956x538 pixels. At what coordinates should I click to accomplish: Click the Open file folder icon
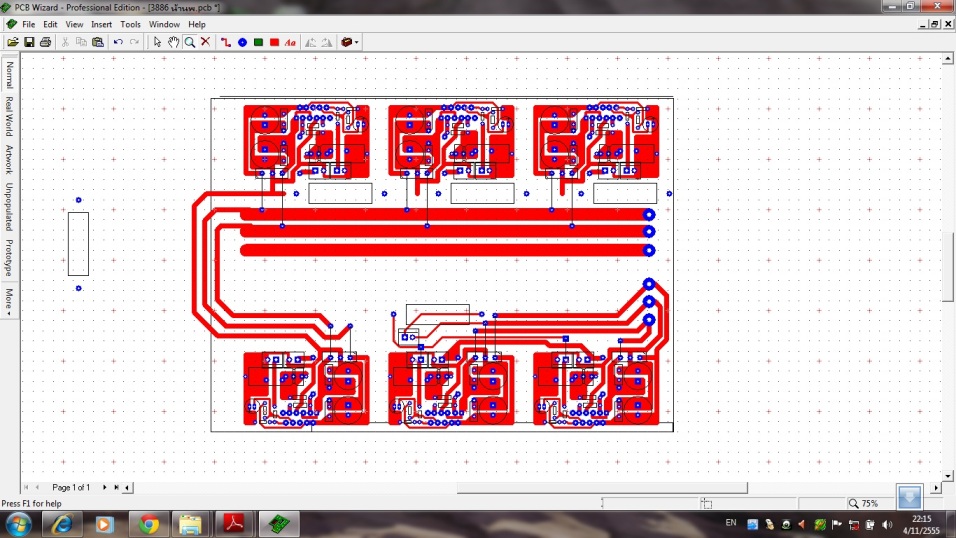tap(13, 42)
